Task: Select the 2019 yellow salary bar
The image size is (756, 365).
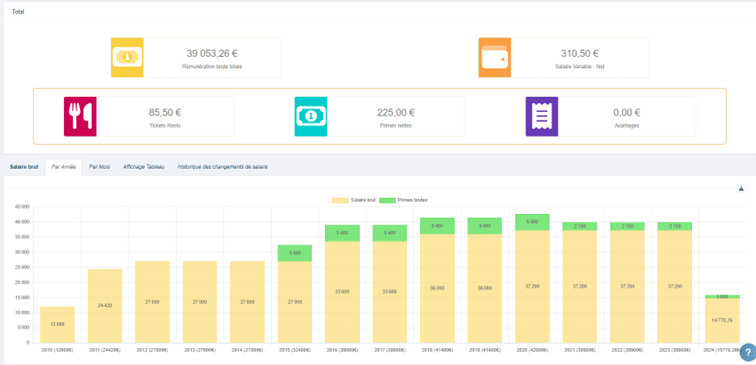Action: click(x=485, y=288)
